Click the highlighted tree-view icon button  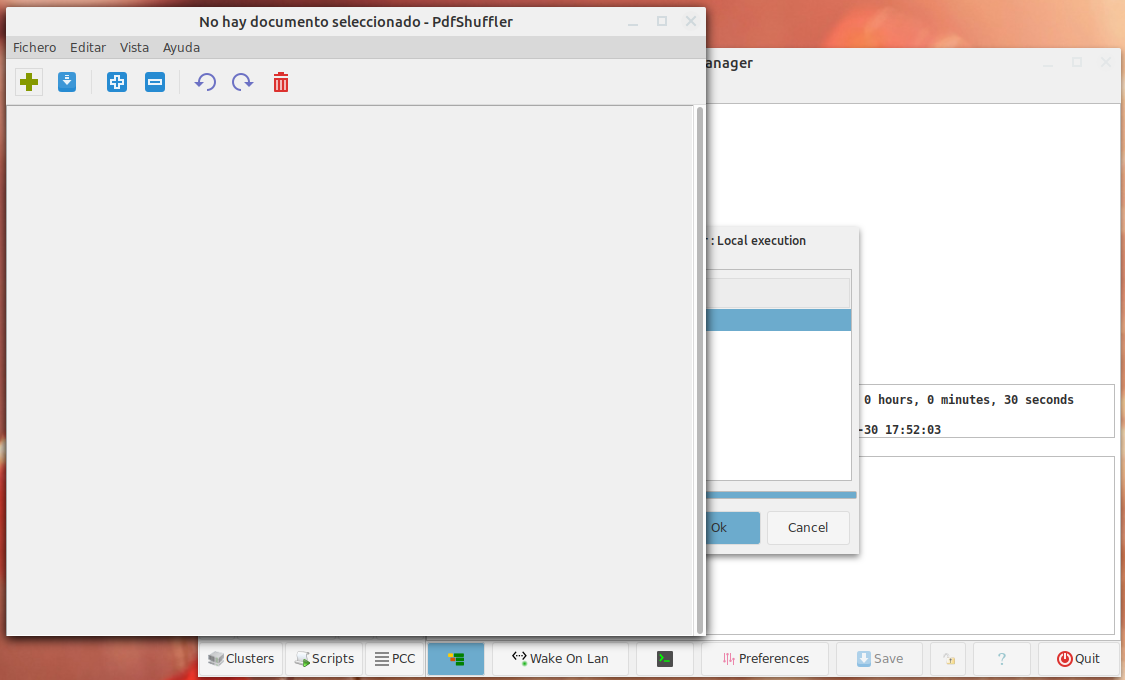pos(456,658)
